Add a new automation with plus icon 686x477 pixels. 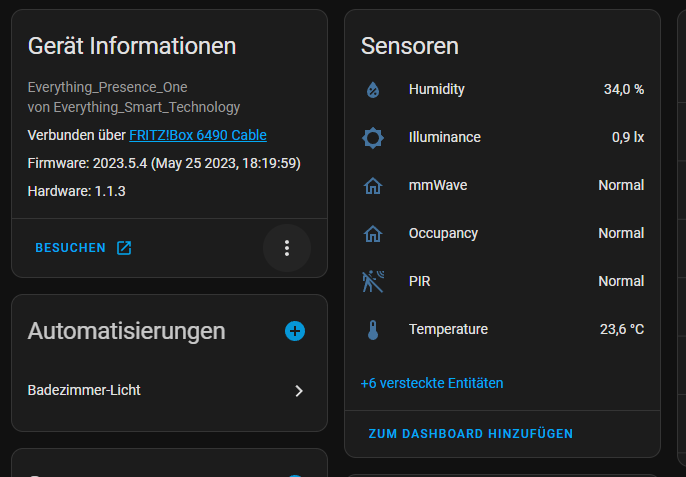point(295,331)
